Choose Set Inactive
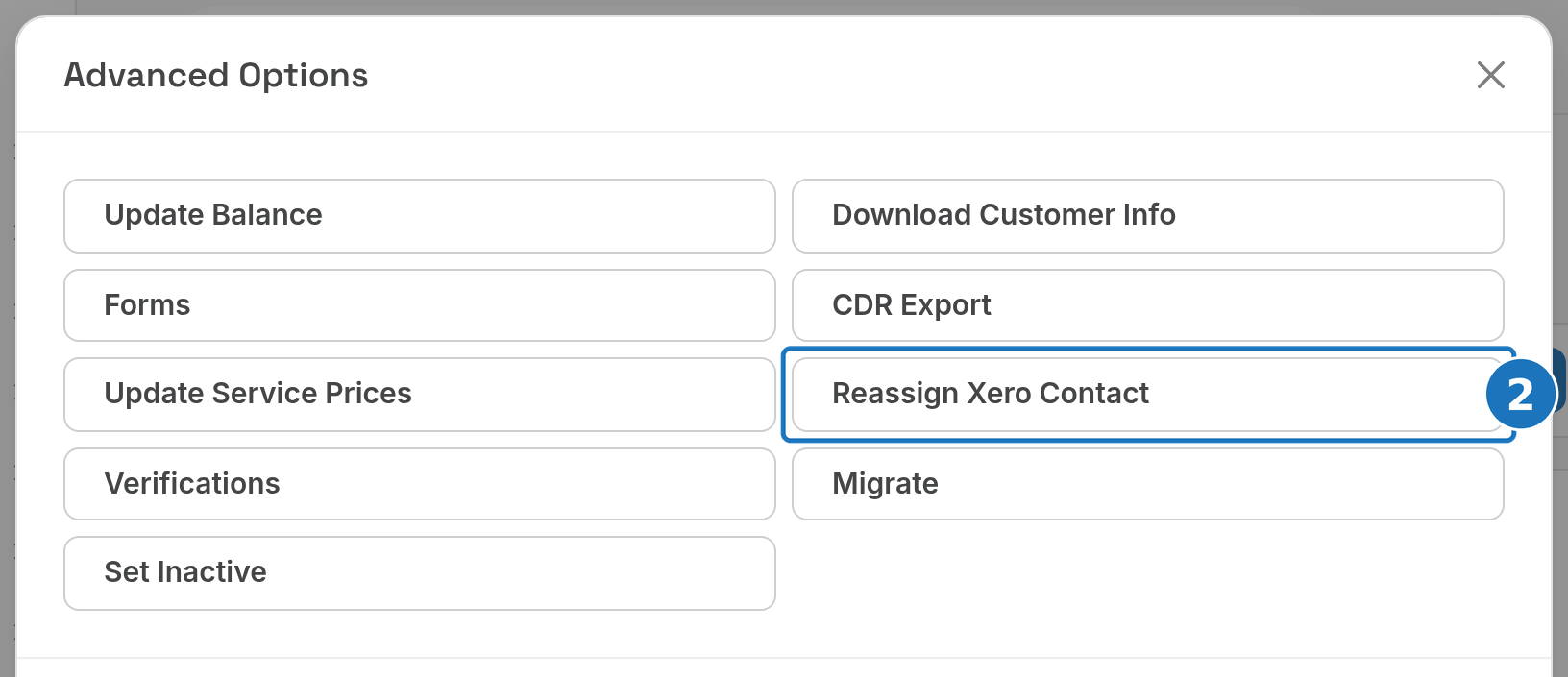The height and width of the screenshot is (677, 1568). point(420,573)
